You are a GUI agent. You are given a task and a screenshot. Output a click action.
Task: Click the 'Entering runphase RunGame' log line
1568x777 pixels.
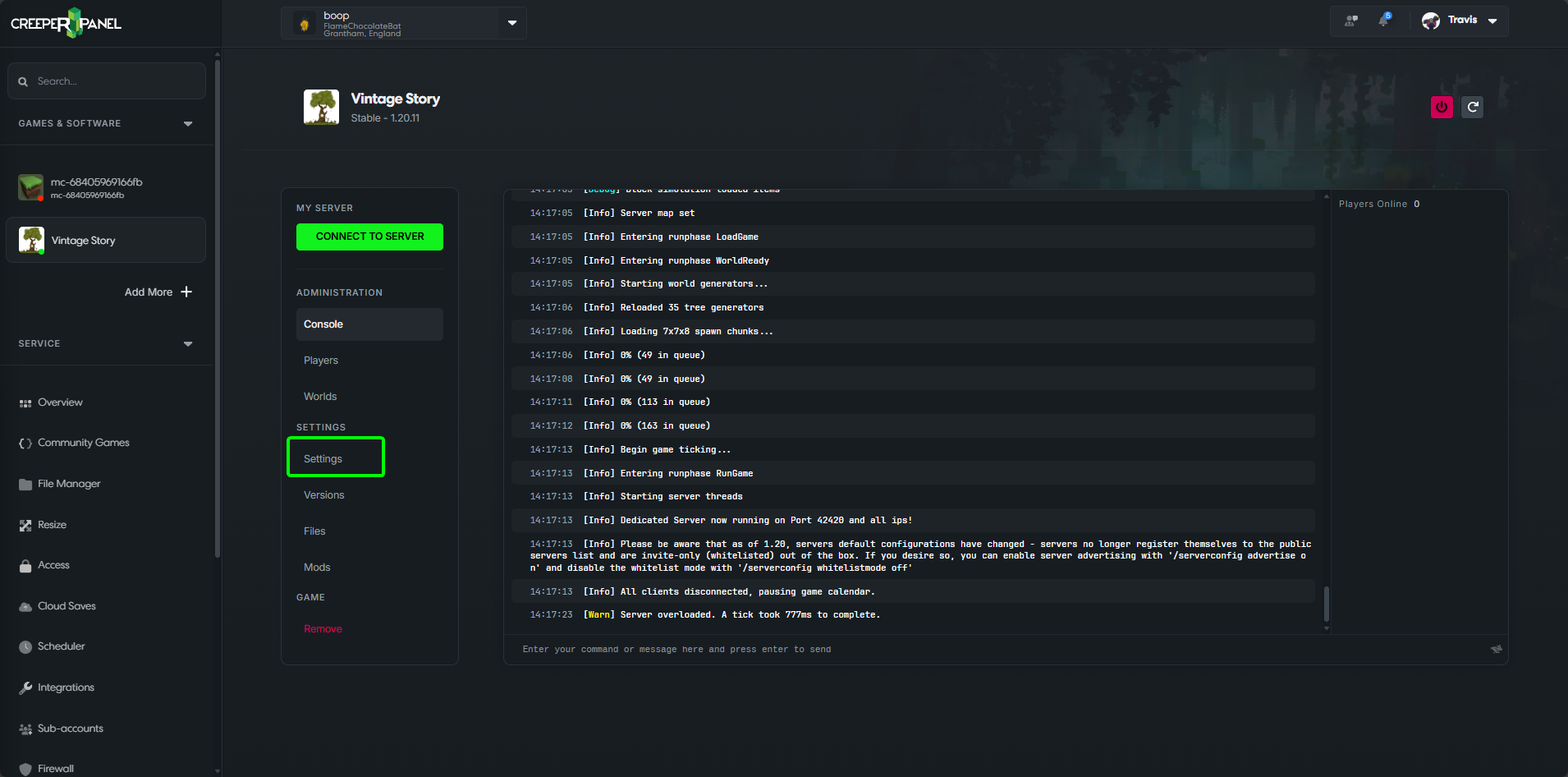912,473
